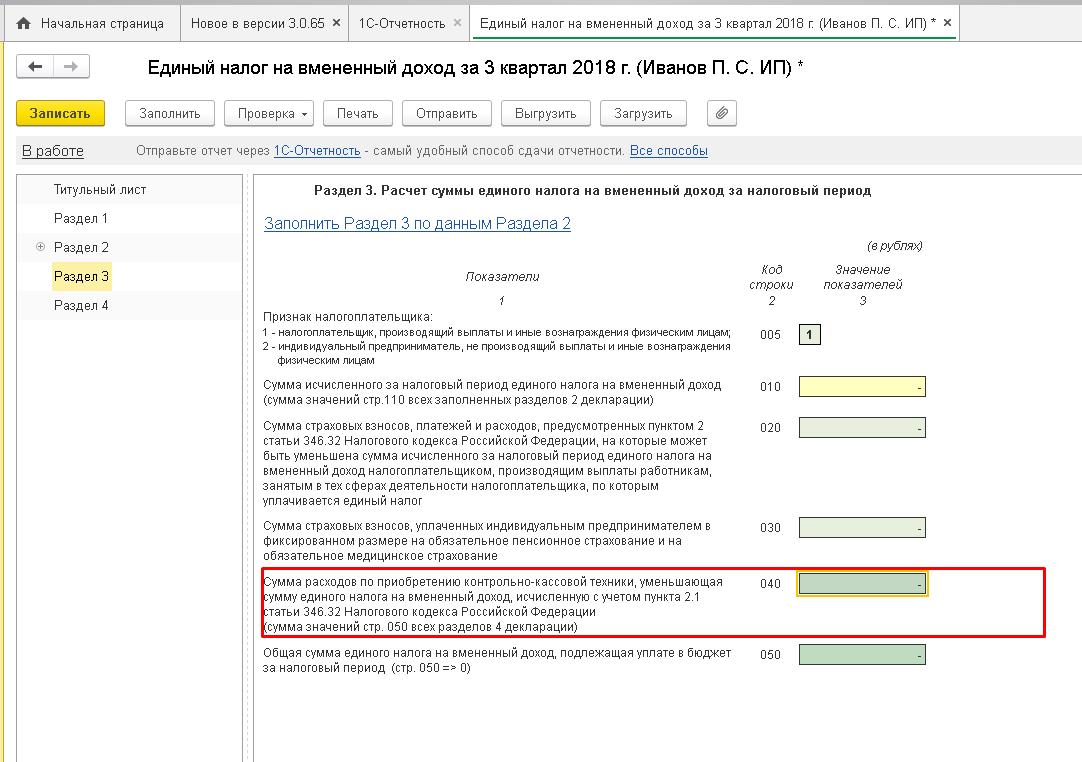
Task: Click the back navigation arrow
Action: click(x=36, y=67)
